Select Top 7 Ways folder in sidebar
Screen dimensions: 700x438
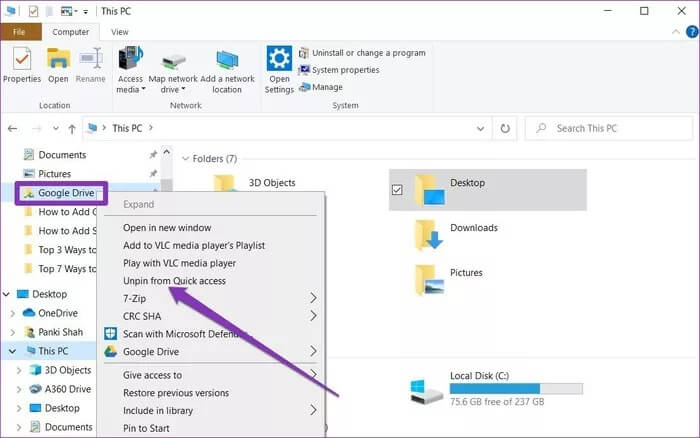click(x=60, y=269)
